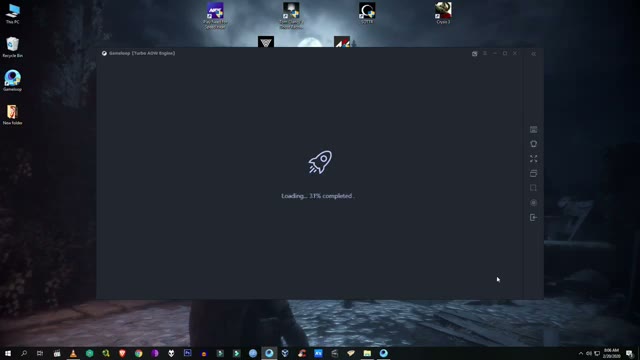
Task: Open the blue XS icon on taskbar
Action: pos(318,353)
